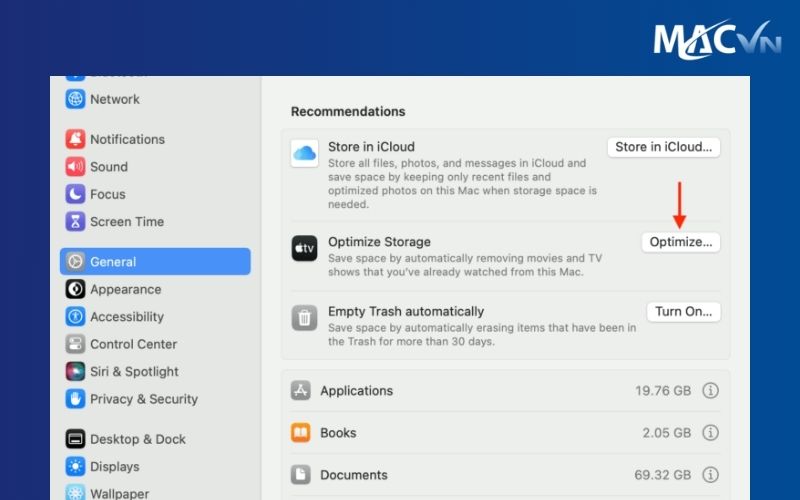
Task: Click the Accessibility icon in sidebar
Action: [75, 316]
